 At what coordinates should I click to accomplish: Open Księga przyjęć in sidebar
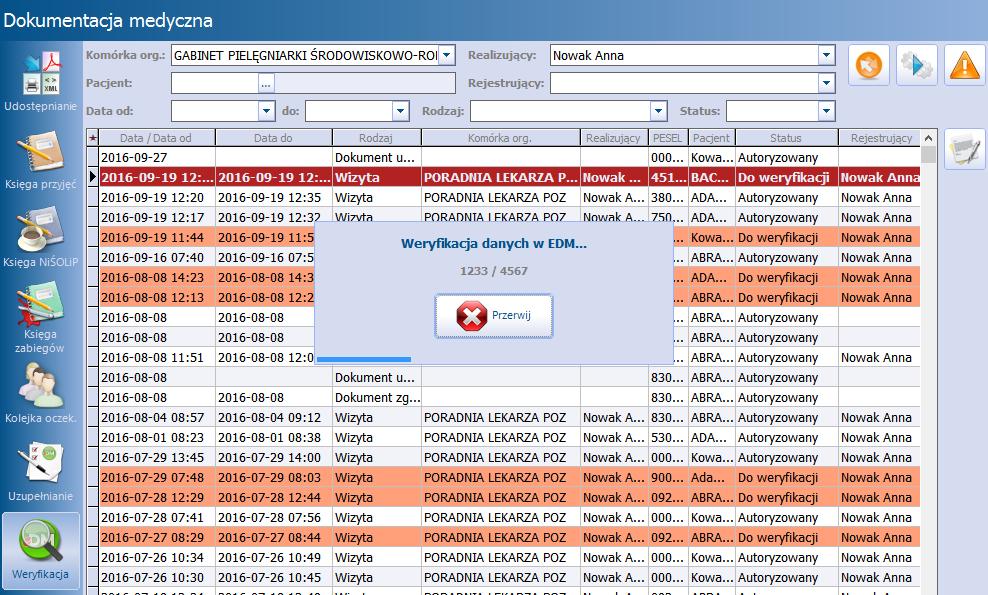click(41, 159)
